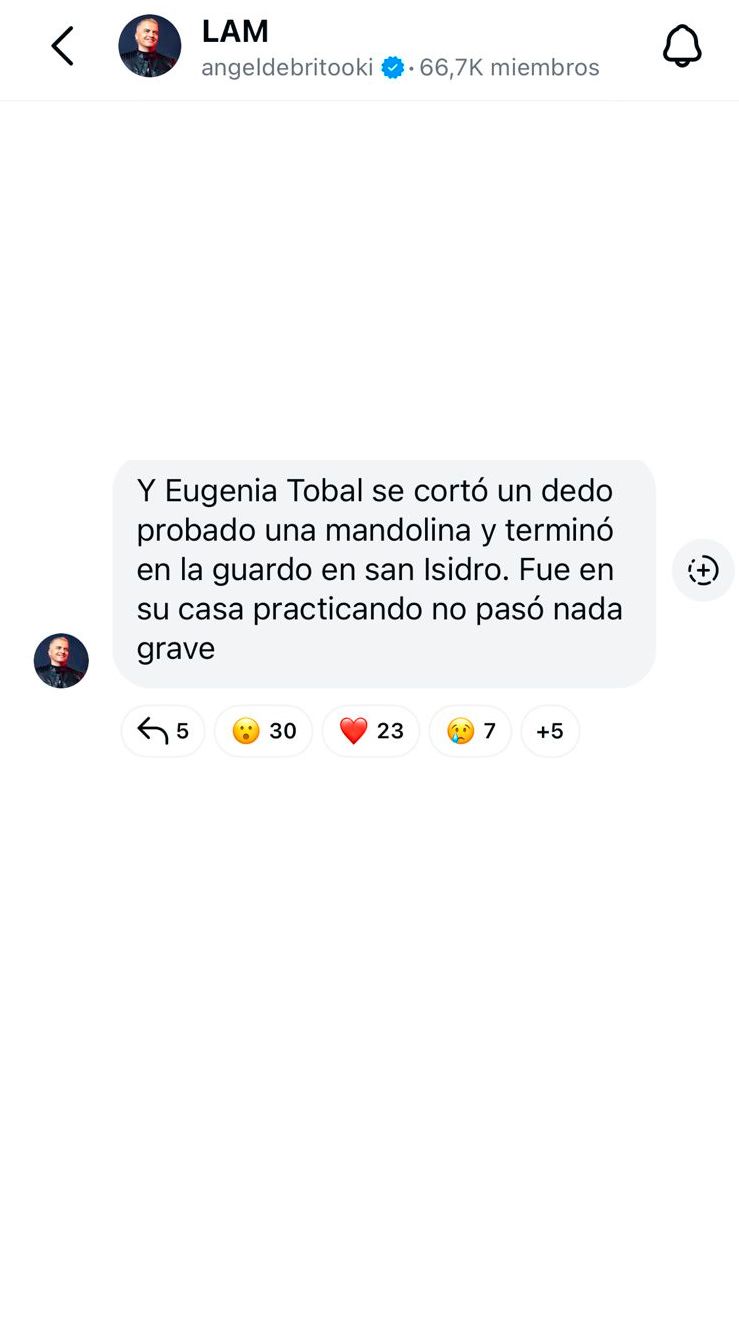Open the LAM channel title

point(235,31)
